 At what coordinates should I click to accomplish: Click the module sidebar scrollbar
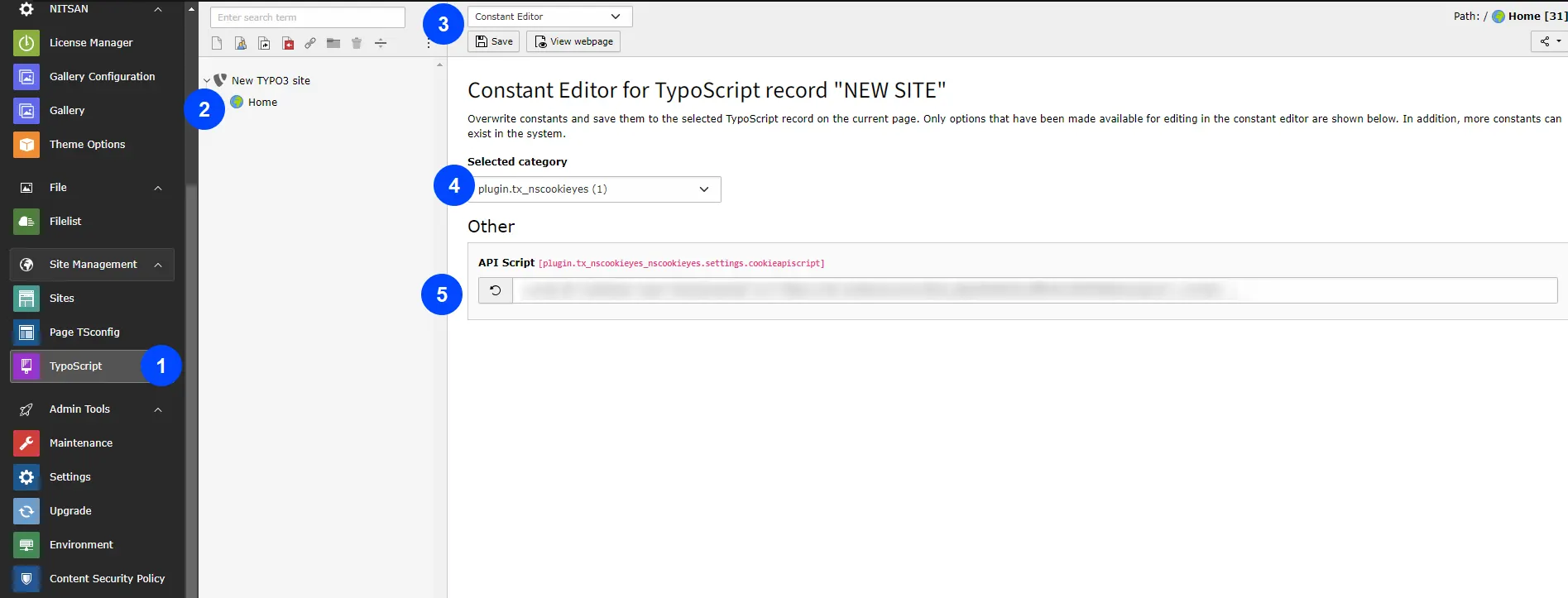point(191,389)
